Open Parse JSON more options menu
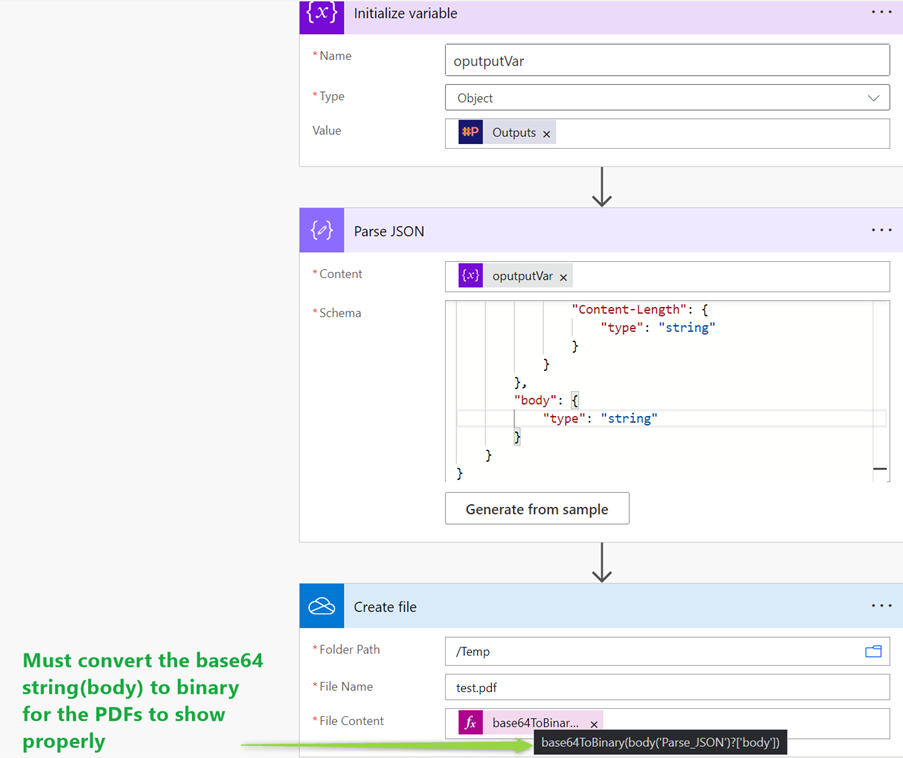Screen dimensions: 903x758 (880, 230)
